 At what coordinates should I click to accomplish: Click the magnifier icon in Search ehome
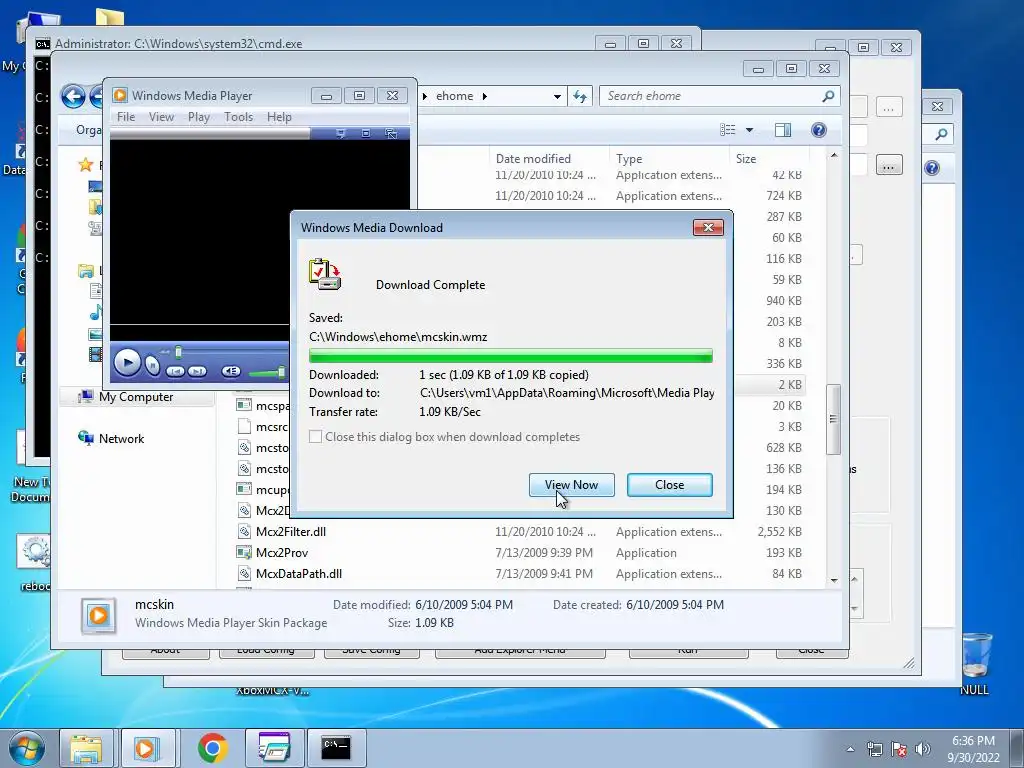pos(828,96)
